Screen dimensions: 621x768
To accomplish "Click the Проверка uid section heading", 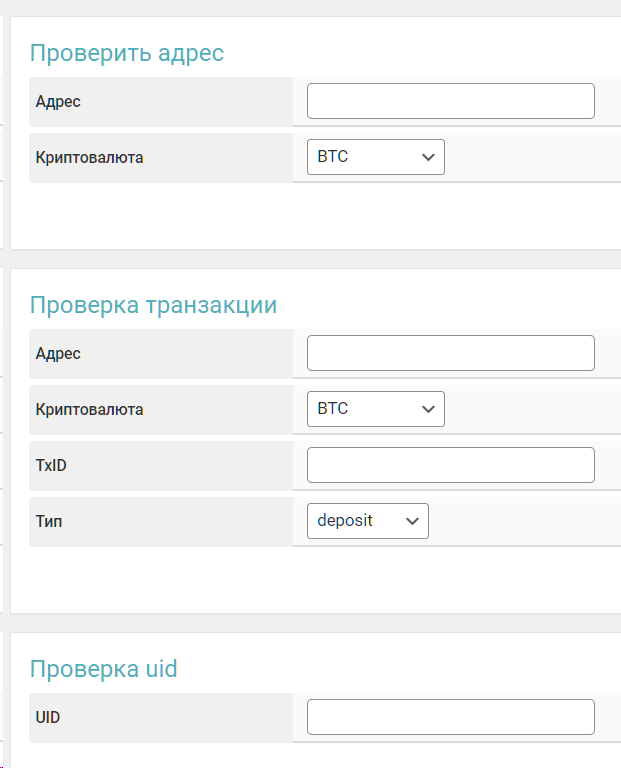I will click(103, 669).
